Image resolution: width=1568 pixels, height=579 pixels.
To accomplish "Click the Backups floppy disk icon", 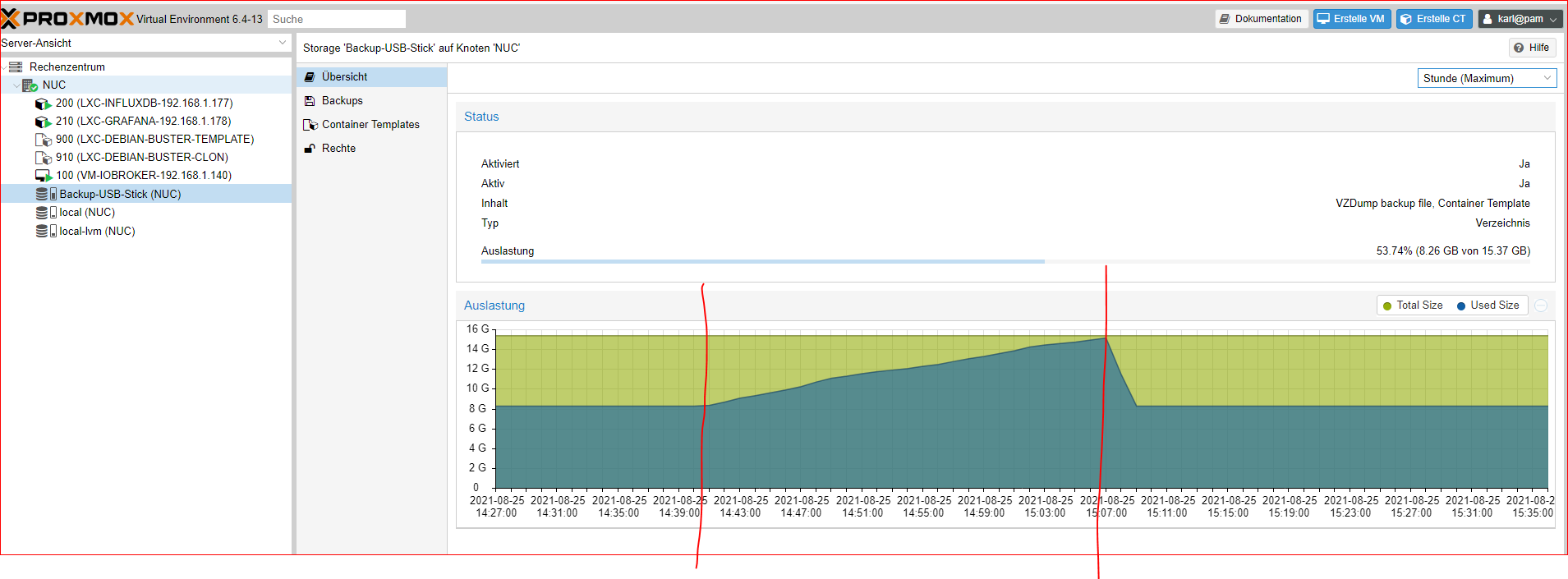I will point(310,100).
